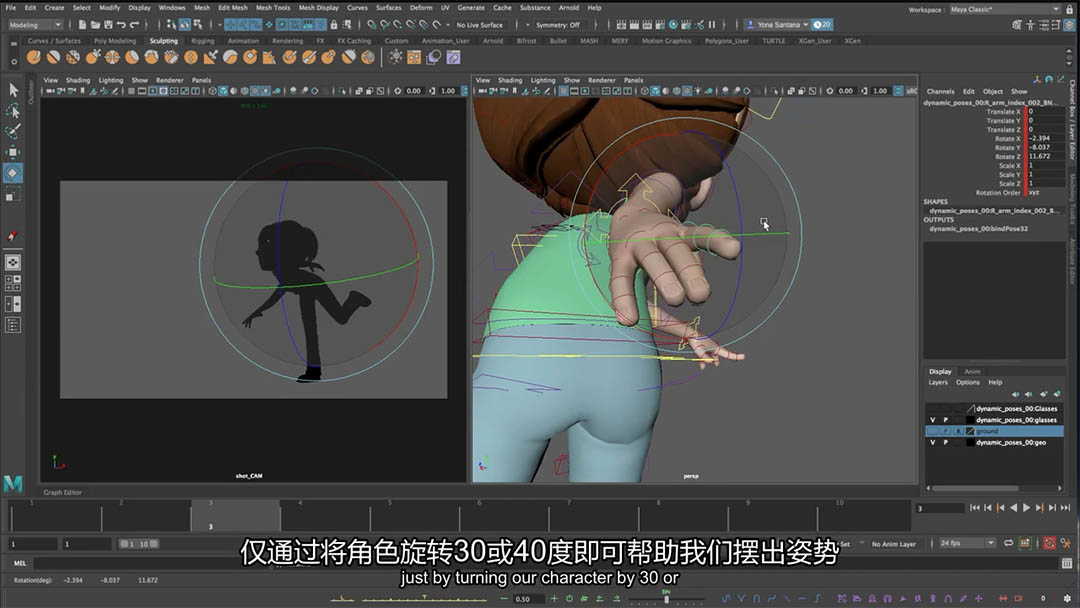
Task: Click the Paint selection tool in the toolbox
Action: [13, 131]
